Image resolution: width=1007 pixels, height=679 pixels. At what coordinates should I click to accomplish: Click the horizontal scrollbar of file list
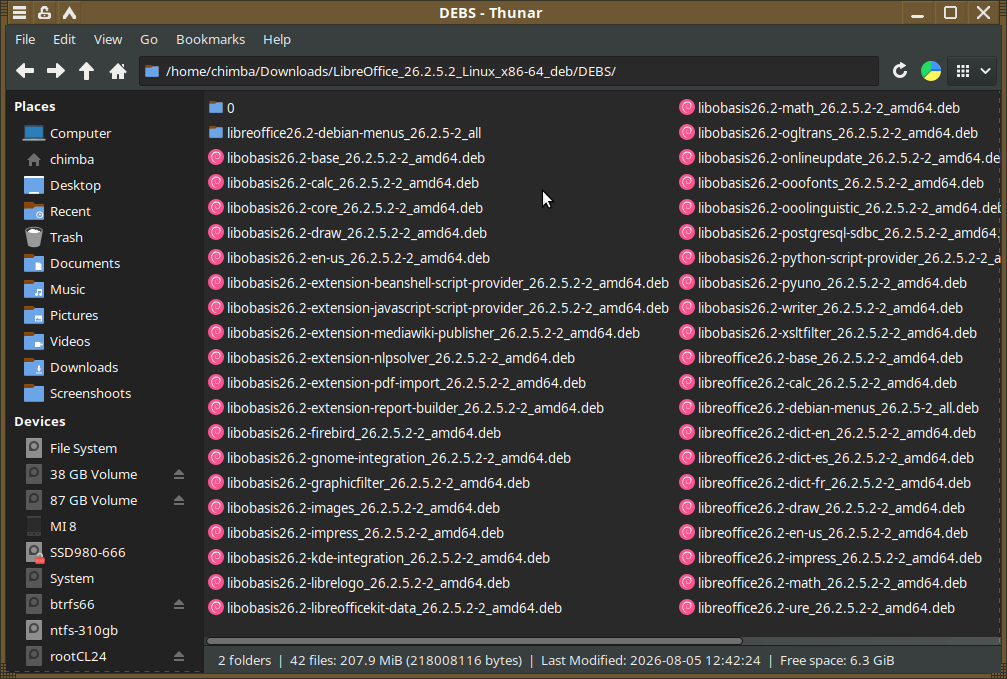[x=474, y=640]
